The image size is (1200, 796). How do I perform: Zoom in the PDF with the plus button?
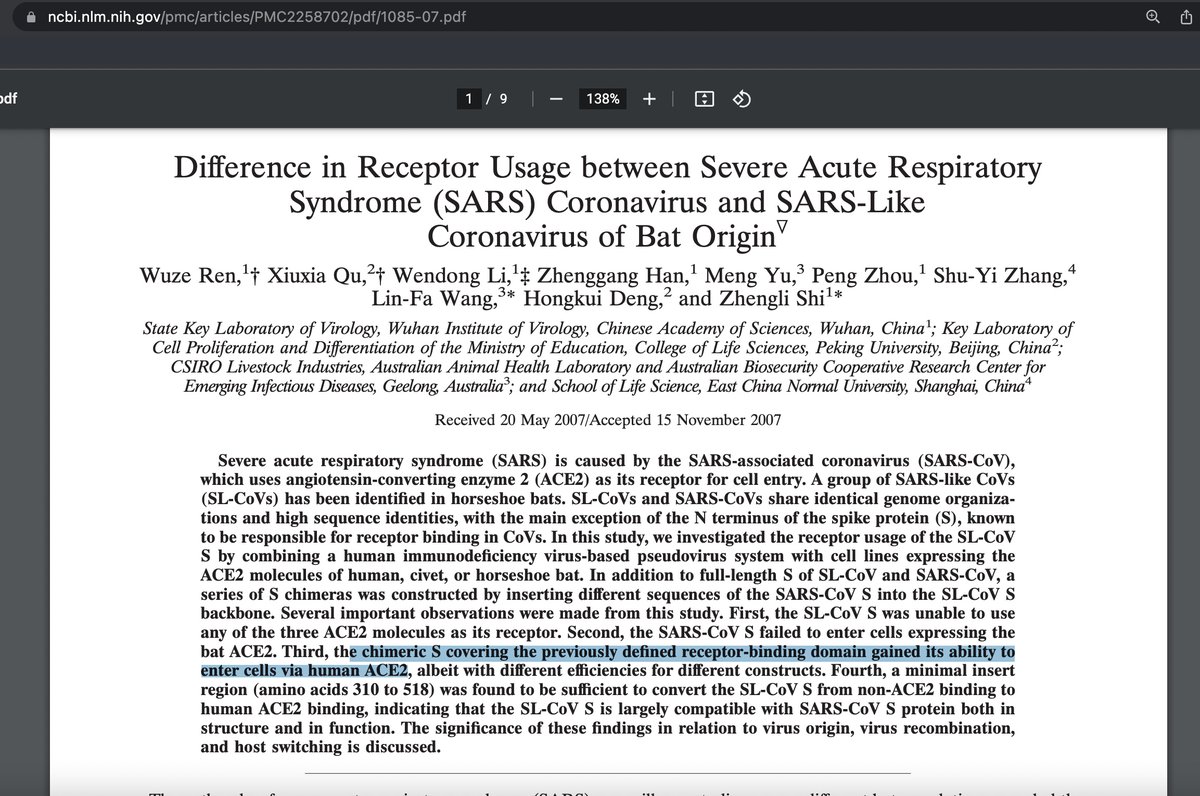(x=649, y=99)
